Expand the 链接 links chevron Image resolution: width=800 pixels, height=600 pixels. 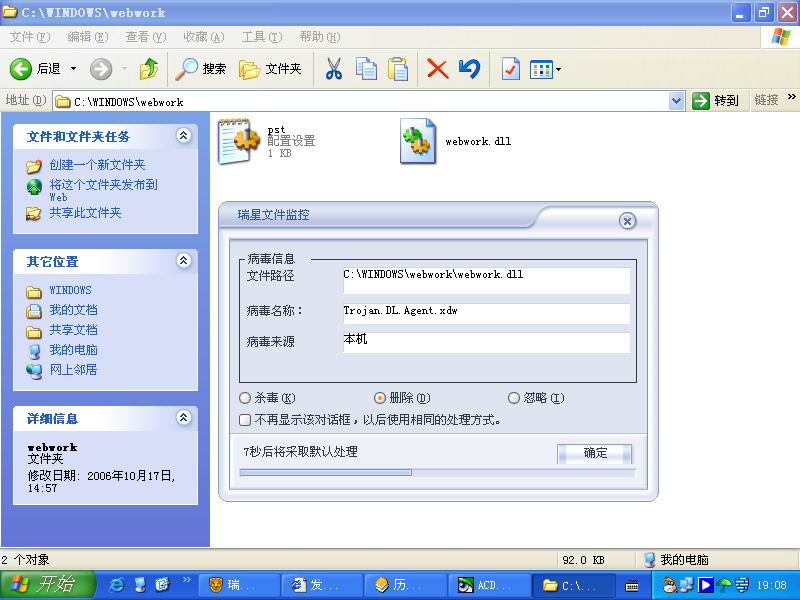(791, 97)
